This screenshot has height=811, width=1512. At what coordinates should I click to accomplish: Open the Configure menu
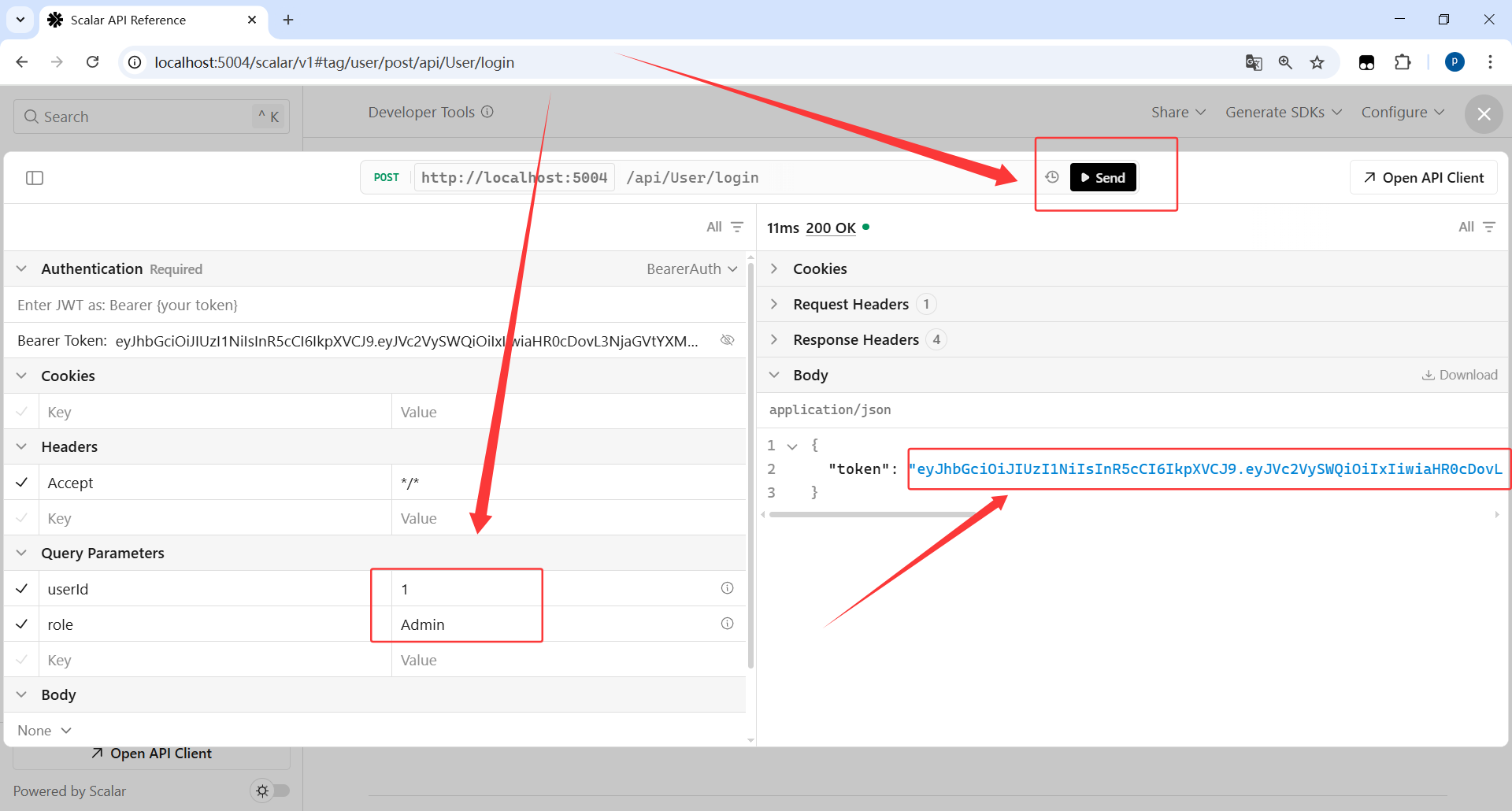(x=1403, y=112)
